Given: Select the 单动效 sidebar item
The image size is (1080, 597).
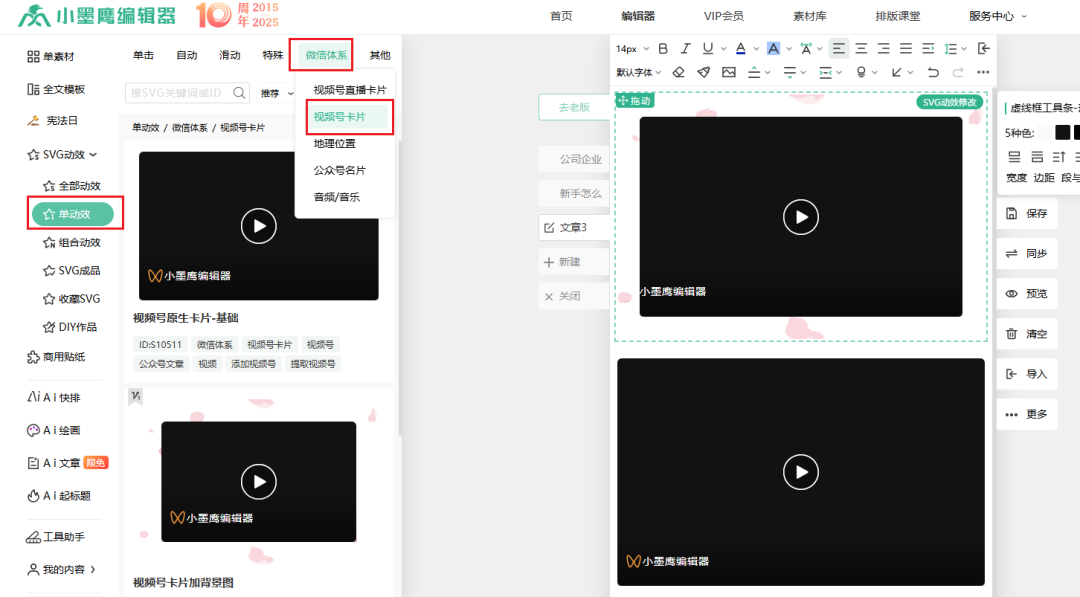Looking at the screenshot, I should pyautogui.click(x=74, y=214).
